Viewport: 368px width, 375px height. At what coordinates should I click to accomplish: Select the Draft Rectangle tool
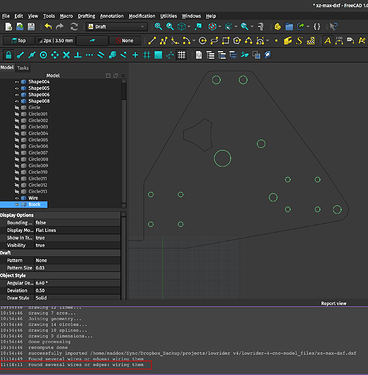(226, 41)
